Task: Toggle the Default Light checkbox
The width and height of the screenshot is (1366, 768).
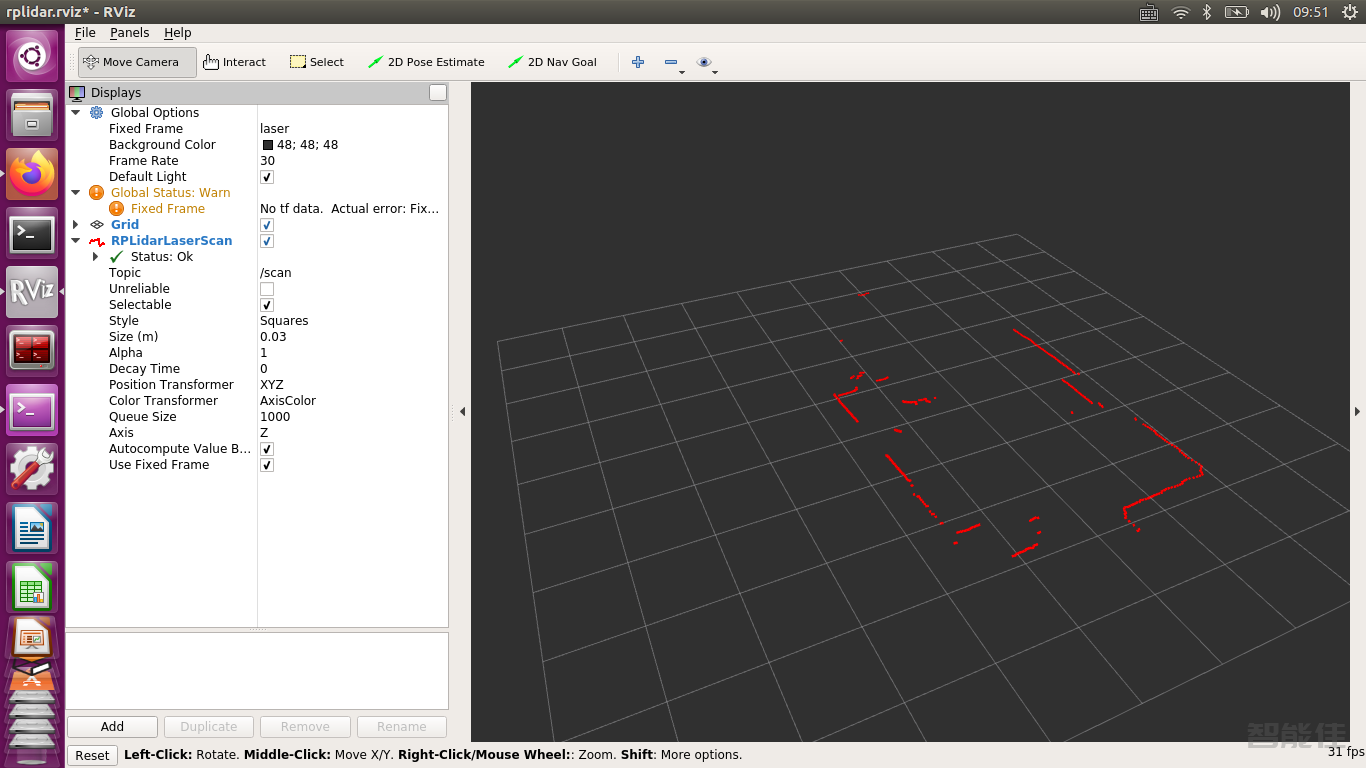Action: click(267, 177)
